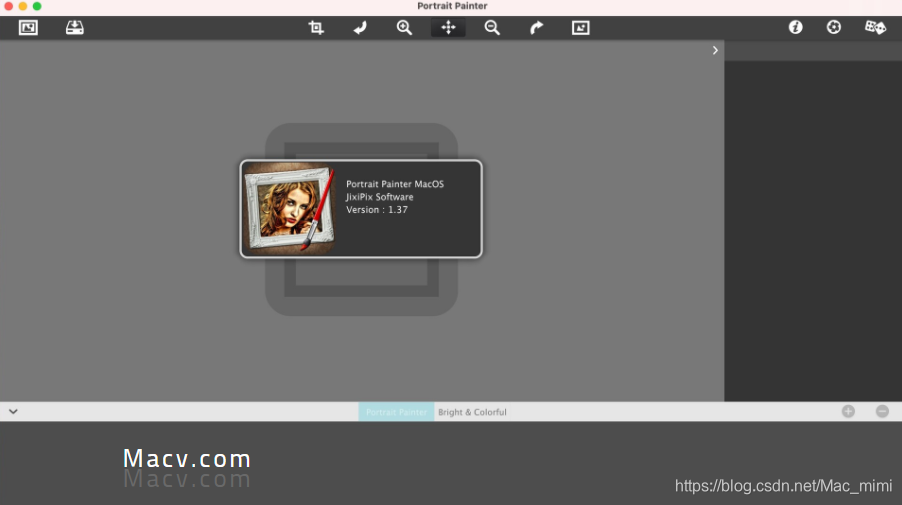Open image file icon in toolbar
The height and width of the screenshot is (505, 902).
28,28
